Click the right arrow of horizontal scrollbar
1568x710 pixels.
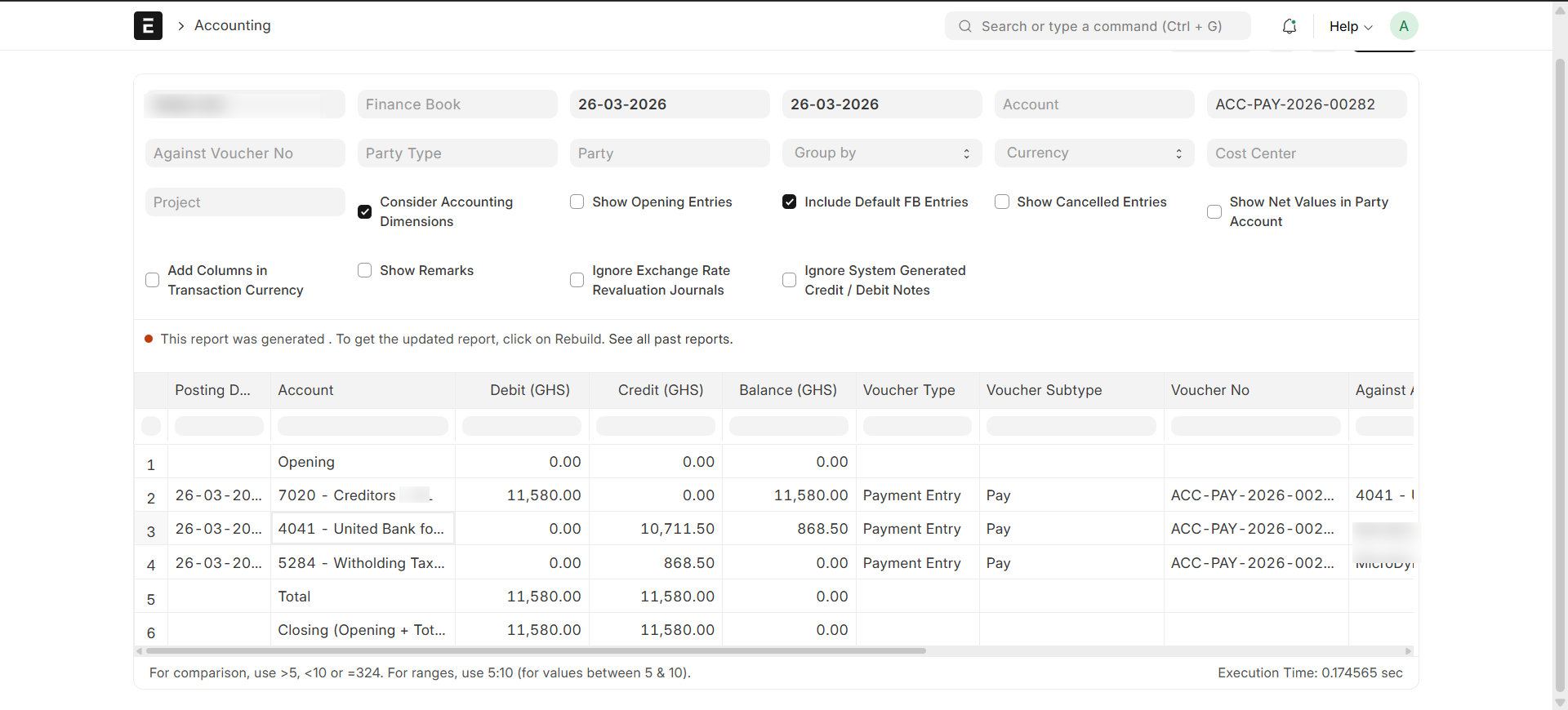click(x=1408, y=651)
